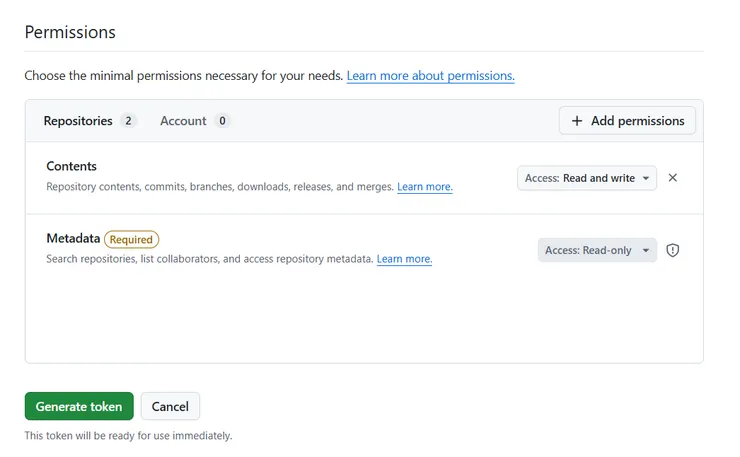
Task: Click the Account count badge showing 0
Action: (x=222, y=121)
